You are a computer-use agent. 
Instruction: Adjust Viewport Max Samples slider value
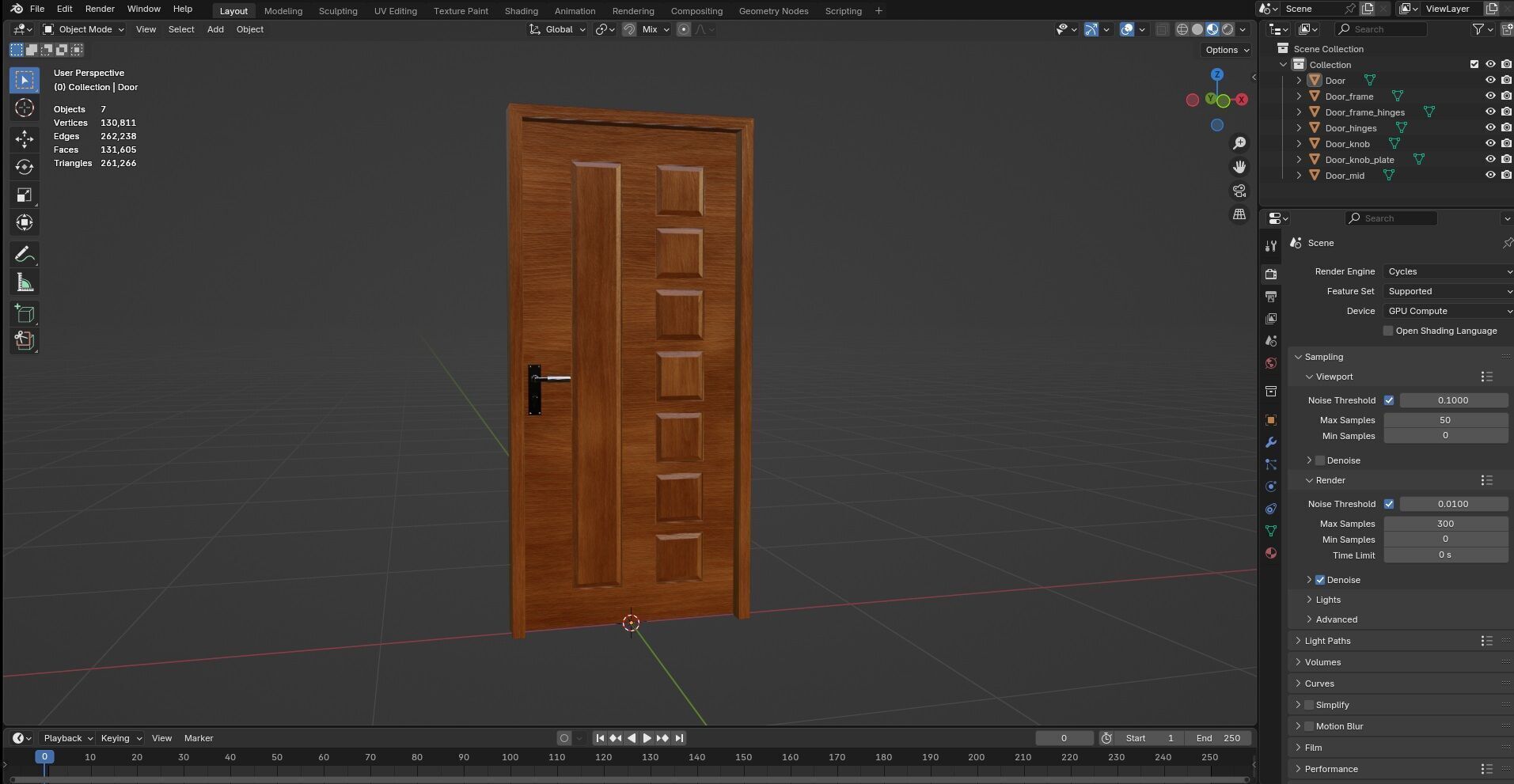point(1445,420)
